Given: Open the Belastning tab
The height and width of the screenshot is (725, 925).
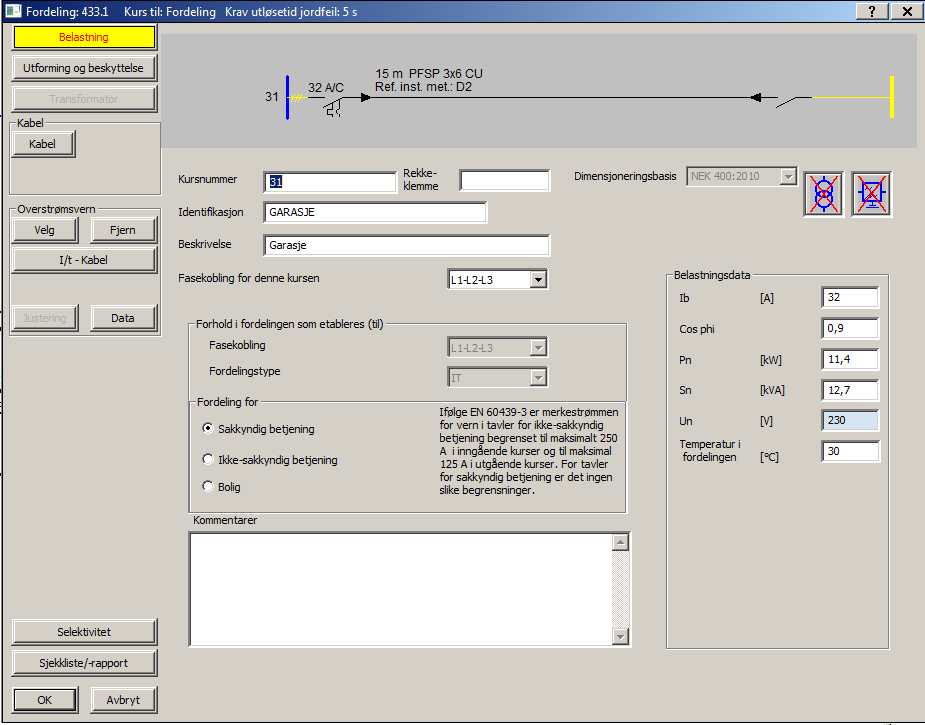Looking at the screenshot, I should click(84, 37).
